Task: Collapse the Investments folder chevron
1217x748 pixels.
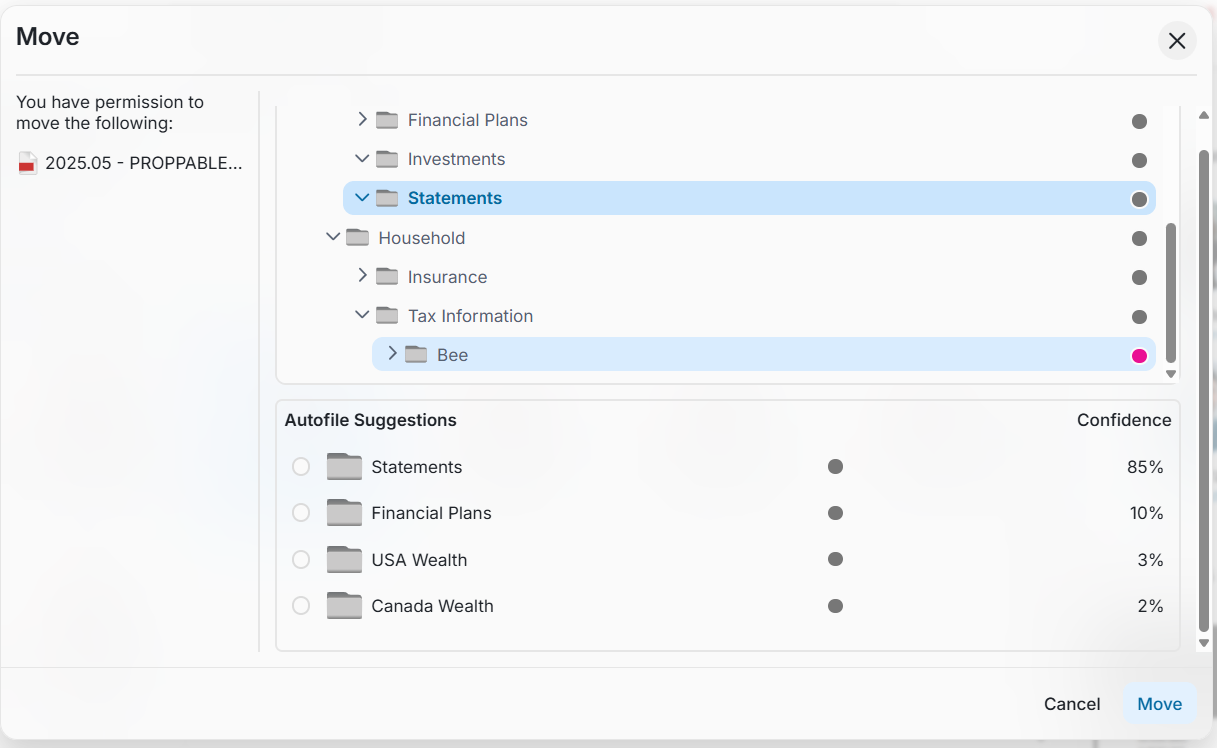Action: click(362, 158)
